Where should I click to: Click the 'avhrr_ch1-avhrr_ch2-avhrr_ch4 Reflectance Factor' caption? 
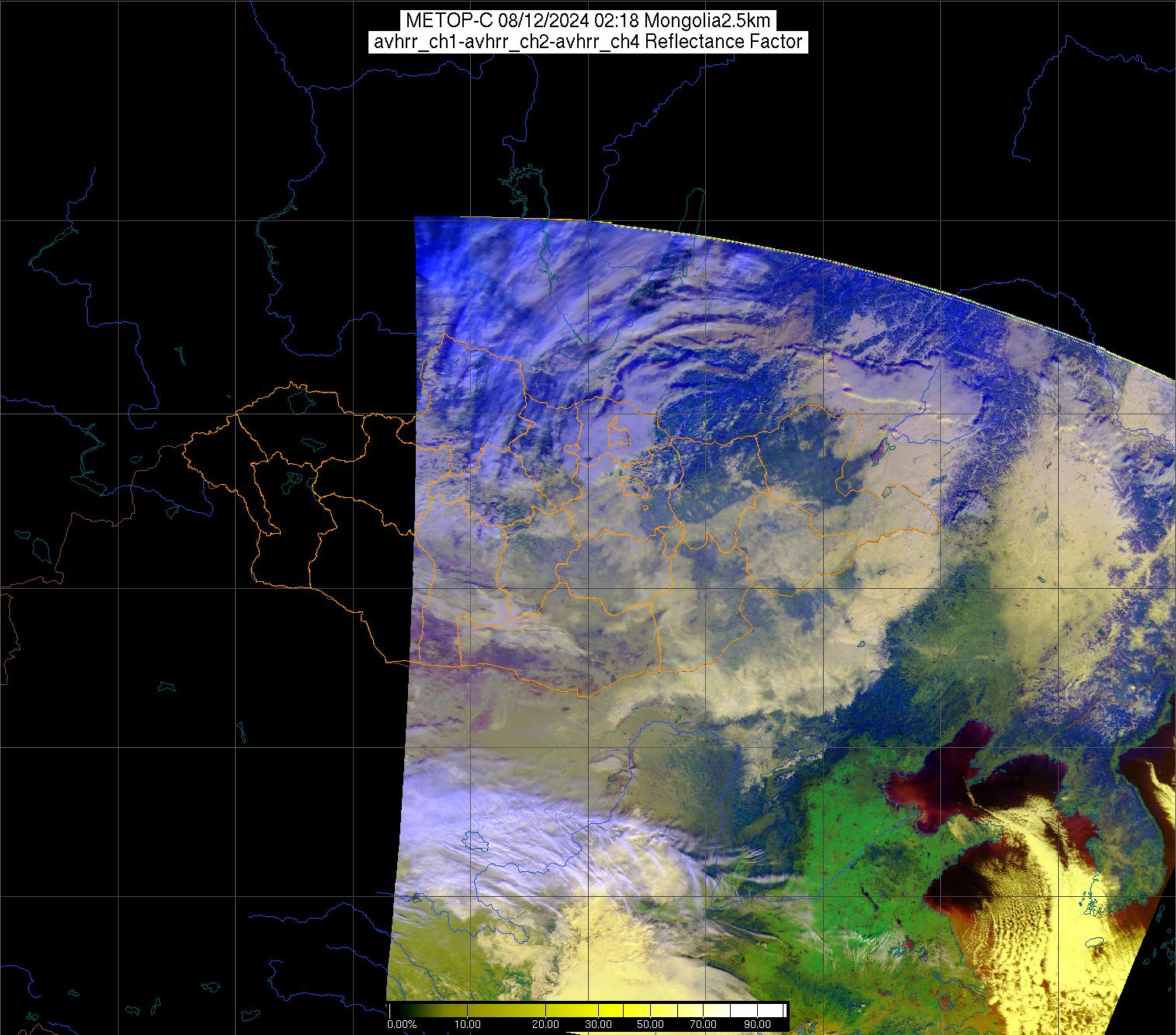(x=587, y=42)
